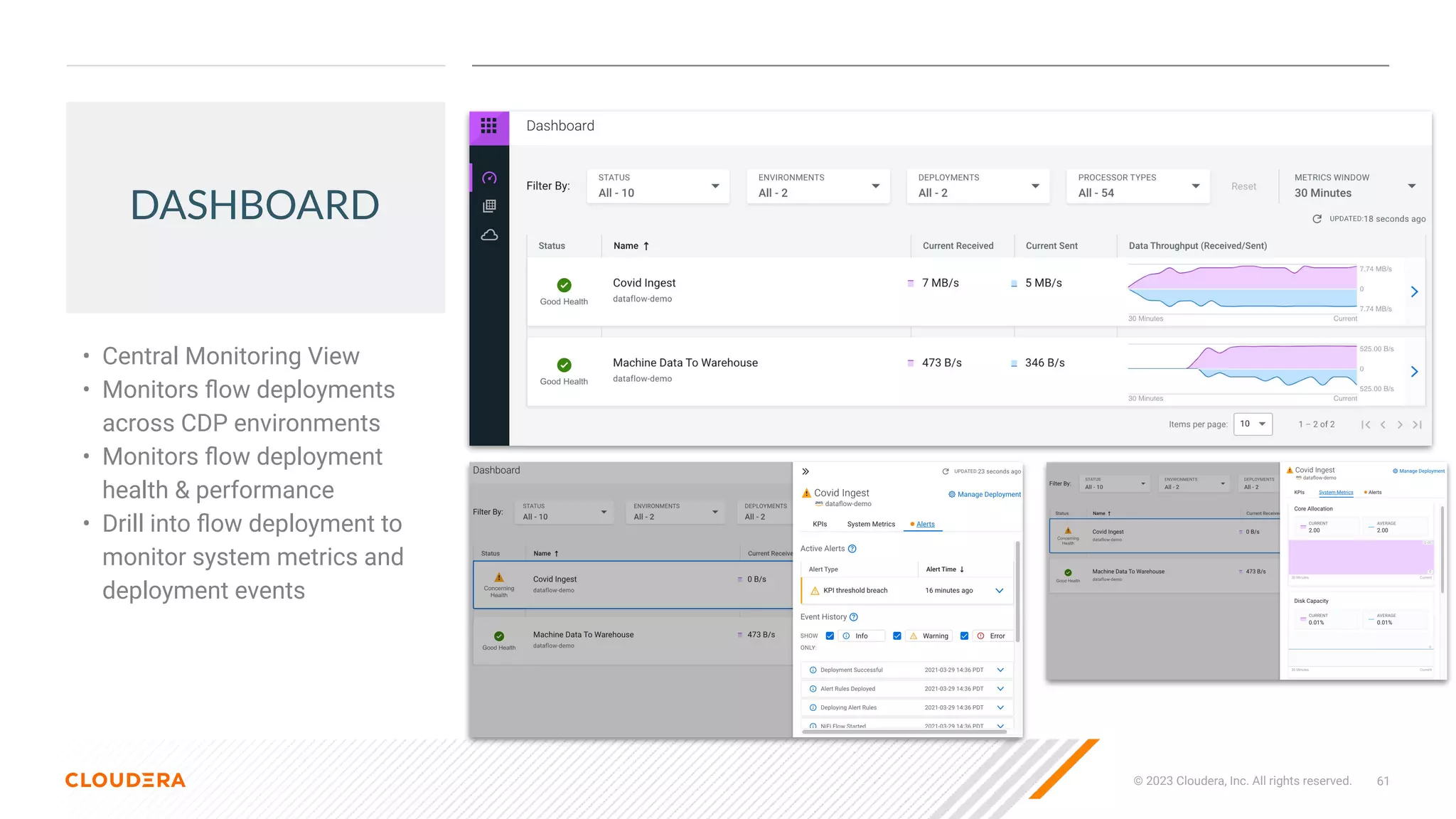Toggle the Info event filter checkbox
1456x819 pixels.
(830, 636)
